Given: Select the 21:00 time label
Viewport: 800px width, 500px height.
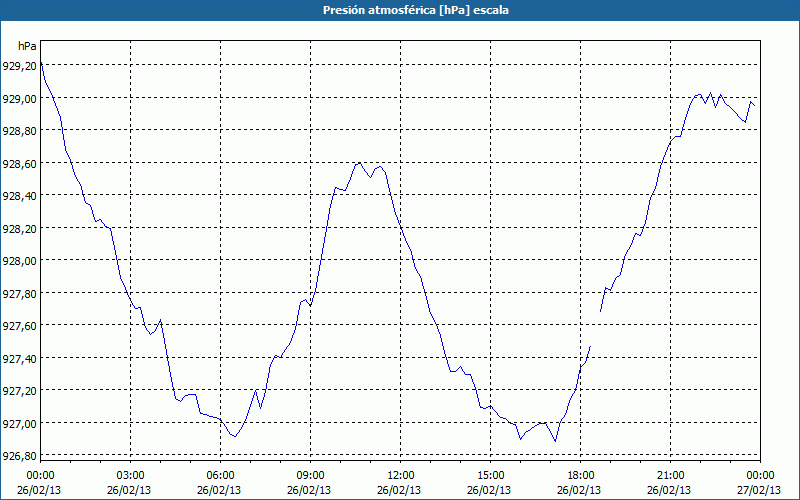Looking at the screenshot, I should (x=670, y=476).
